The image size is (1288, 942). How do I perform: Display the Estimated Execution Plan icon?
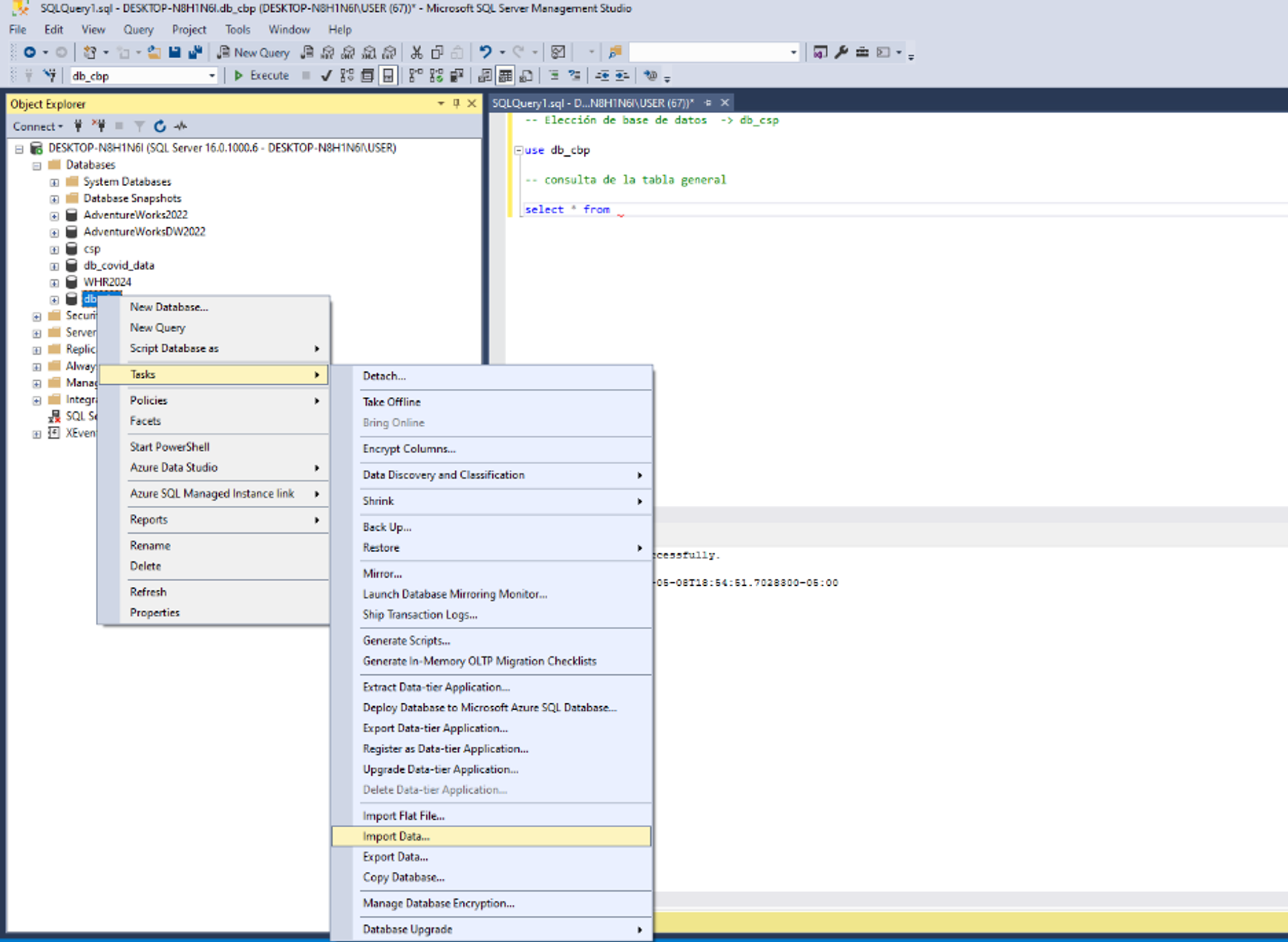(346, 75)
